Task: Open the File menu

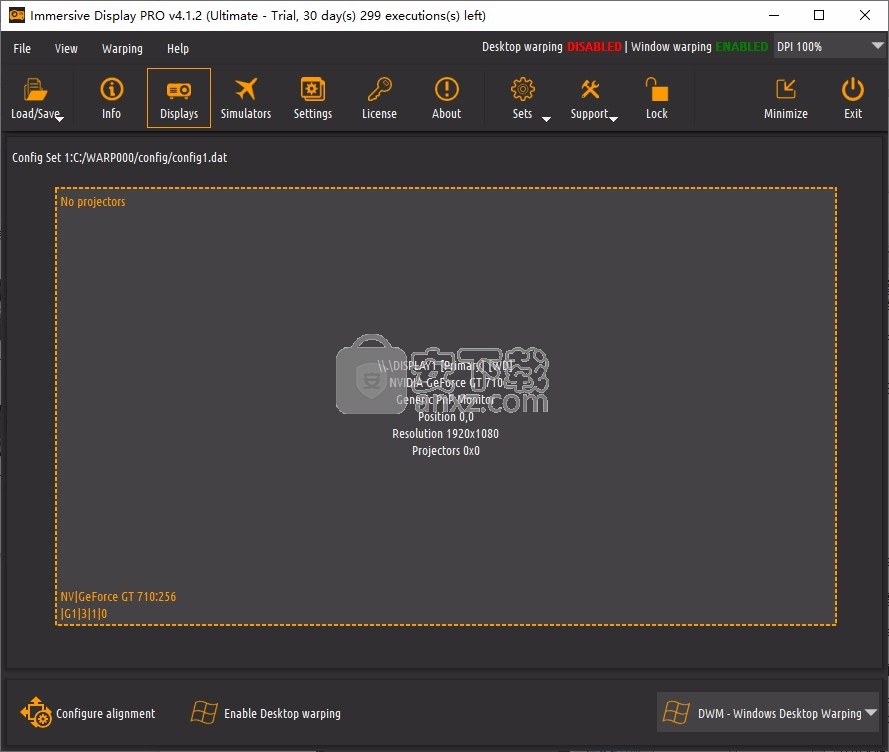Action: (x=22, y=49)
